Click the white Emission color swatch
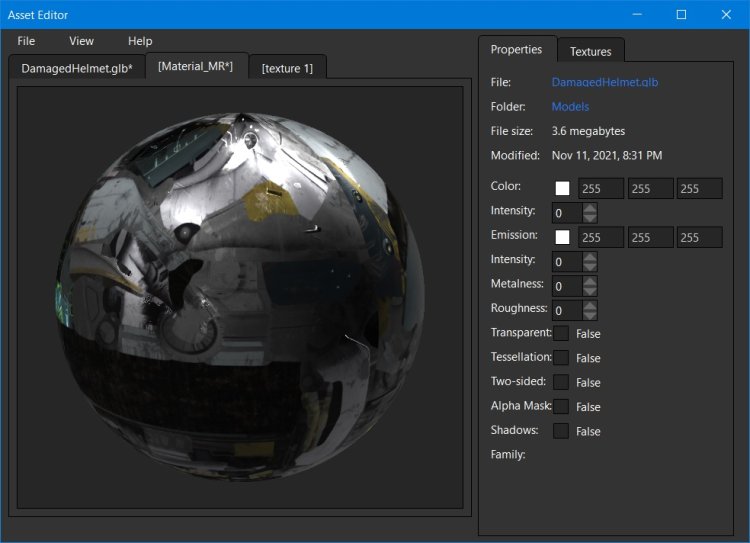The height and width of the screenshot is (543, 750). point(562,237)
